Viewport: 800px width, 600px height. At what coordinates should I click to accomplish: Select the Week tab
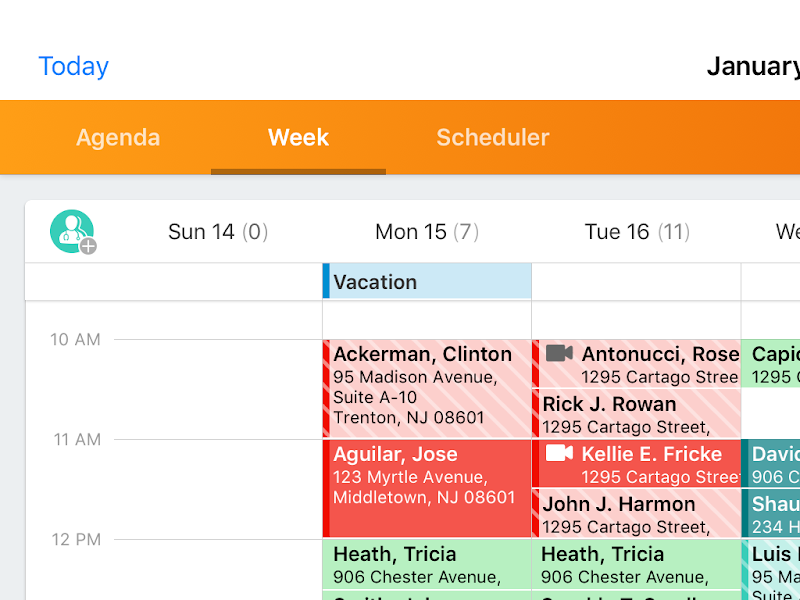(298, 138)
